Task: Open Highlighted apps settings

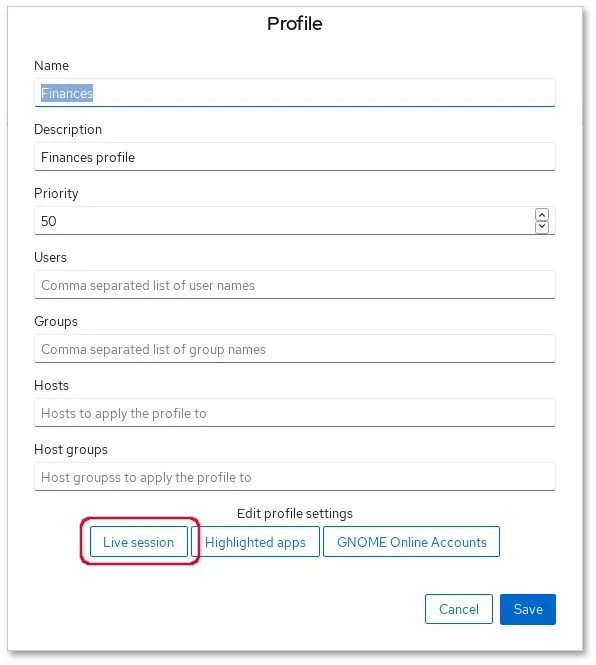Action: [x=255, y=542]
